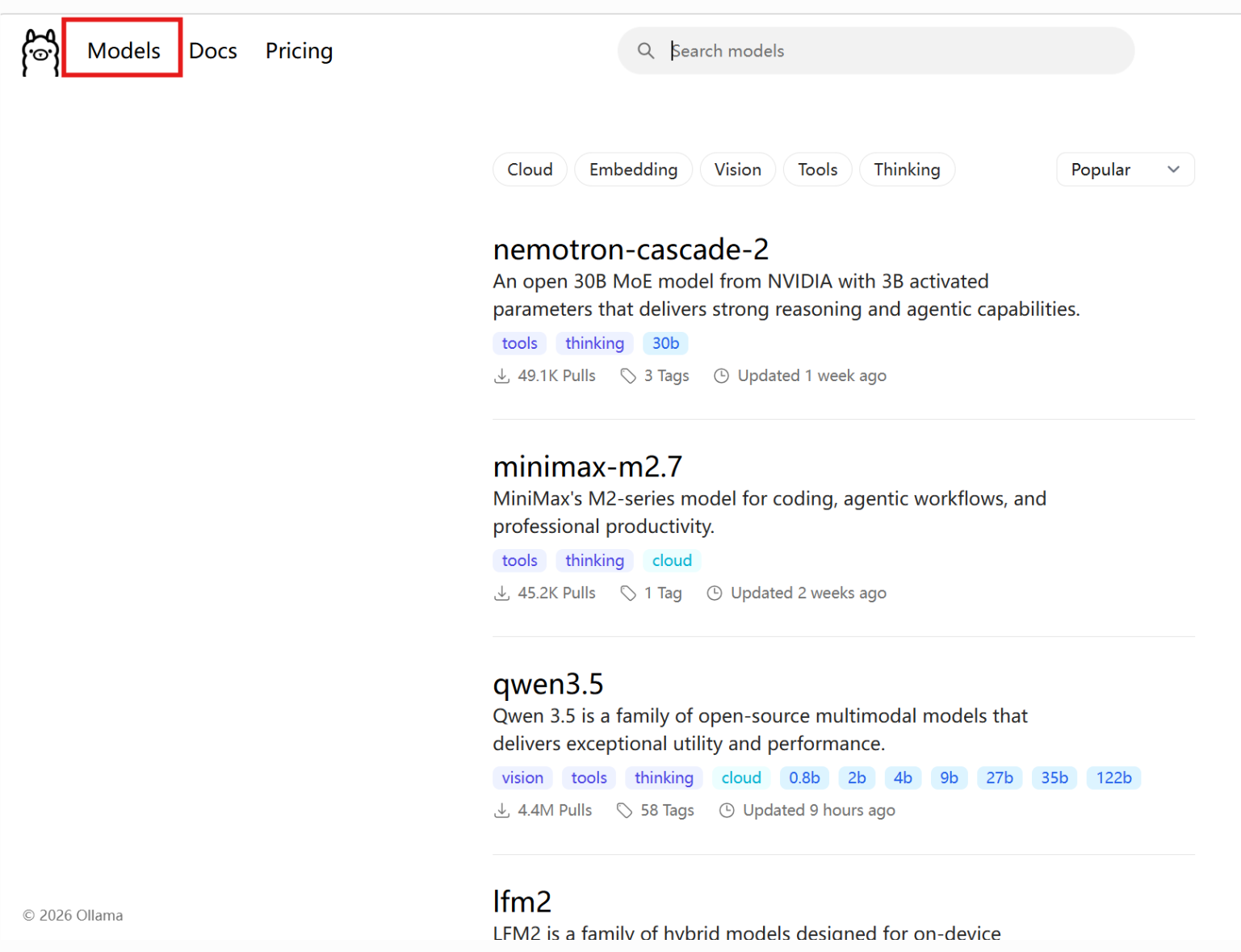Click the "Updated 1 week ago" text
The image size is (1241, 952).
point(811,376)
